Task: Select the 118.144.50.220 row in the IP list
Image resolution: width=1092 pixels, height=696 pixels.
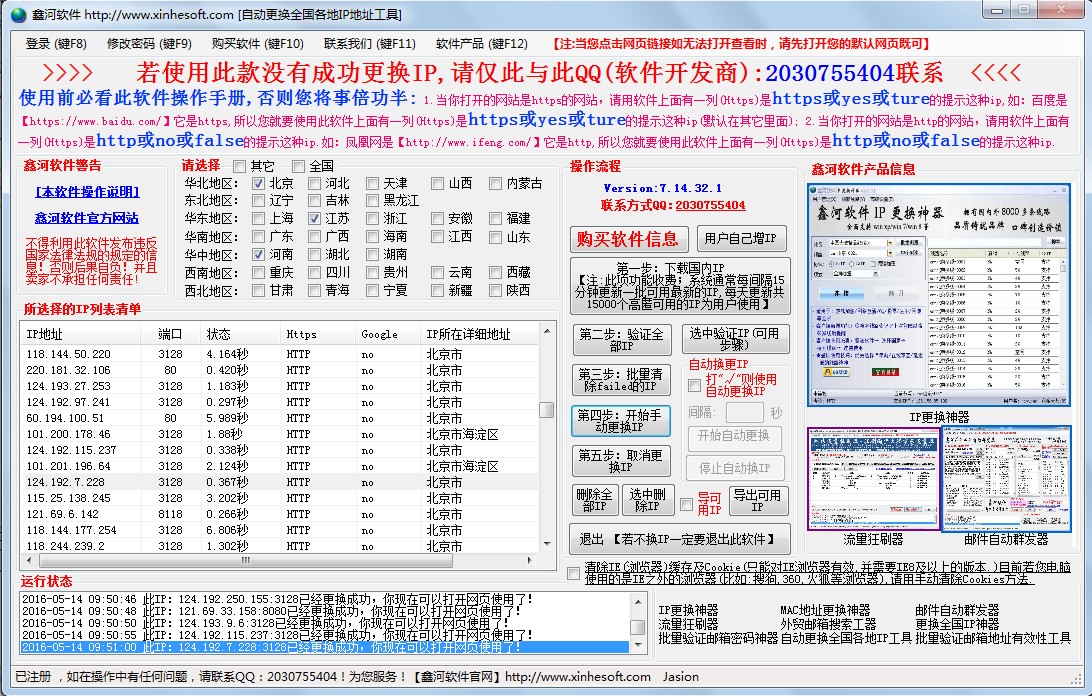Action: pos(280,354)
